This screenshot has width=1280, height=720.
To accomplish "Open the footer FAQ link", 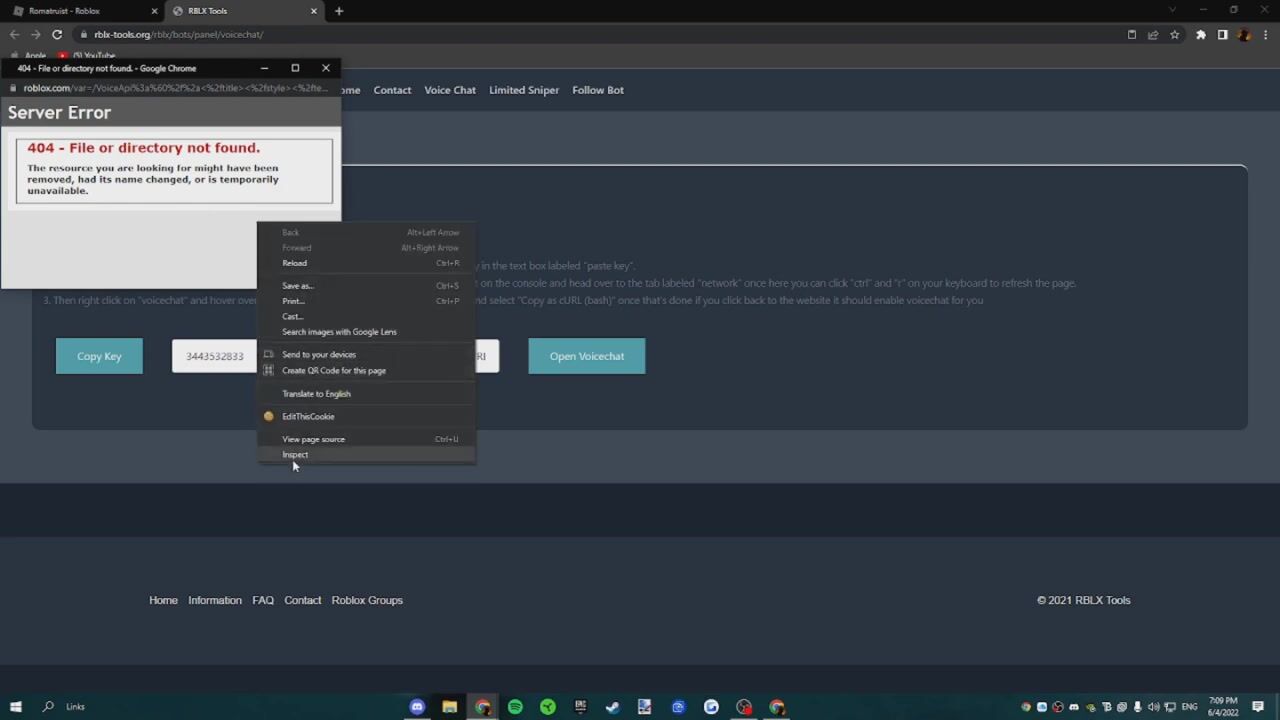I will tap(263, 600).
